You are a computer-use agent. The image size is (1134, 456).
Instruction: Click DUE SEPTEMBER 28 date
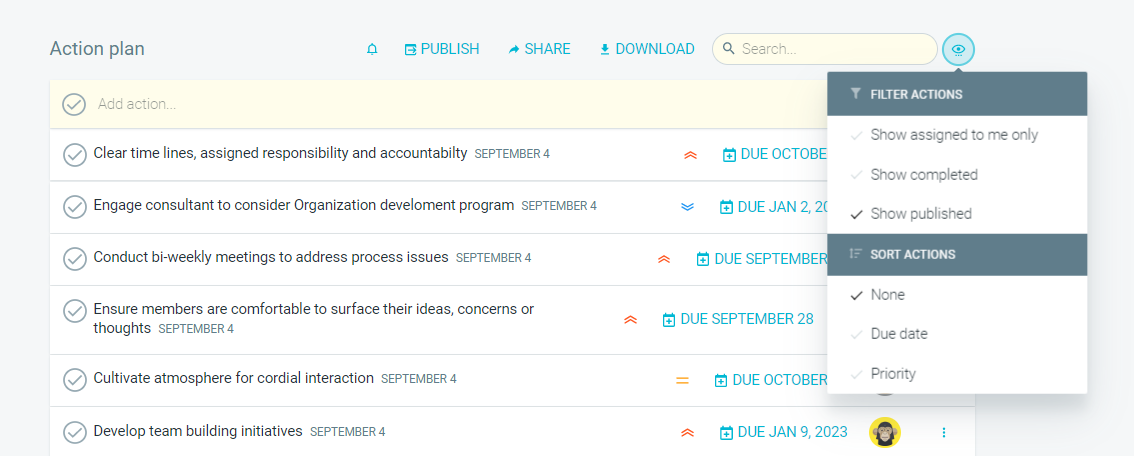pyautogui.click(x=738, y=319)
